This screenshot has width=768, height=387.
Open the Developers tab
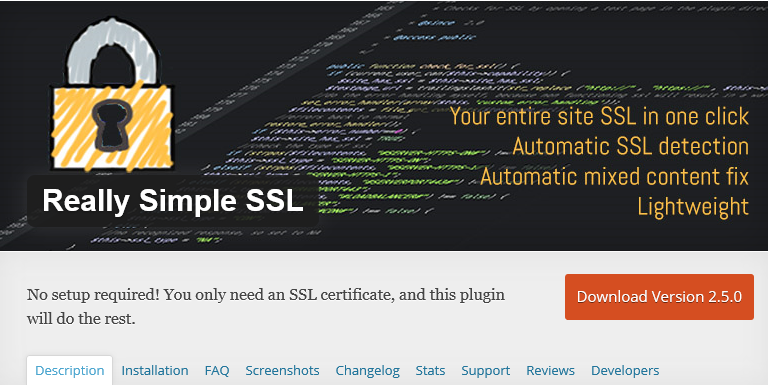(625, 370)
